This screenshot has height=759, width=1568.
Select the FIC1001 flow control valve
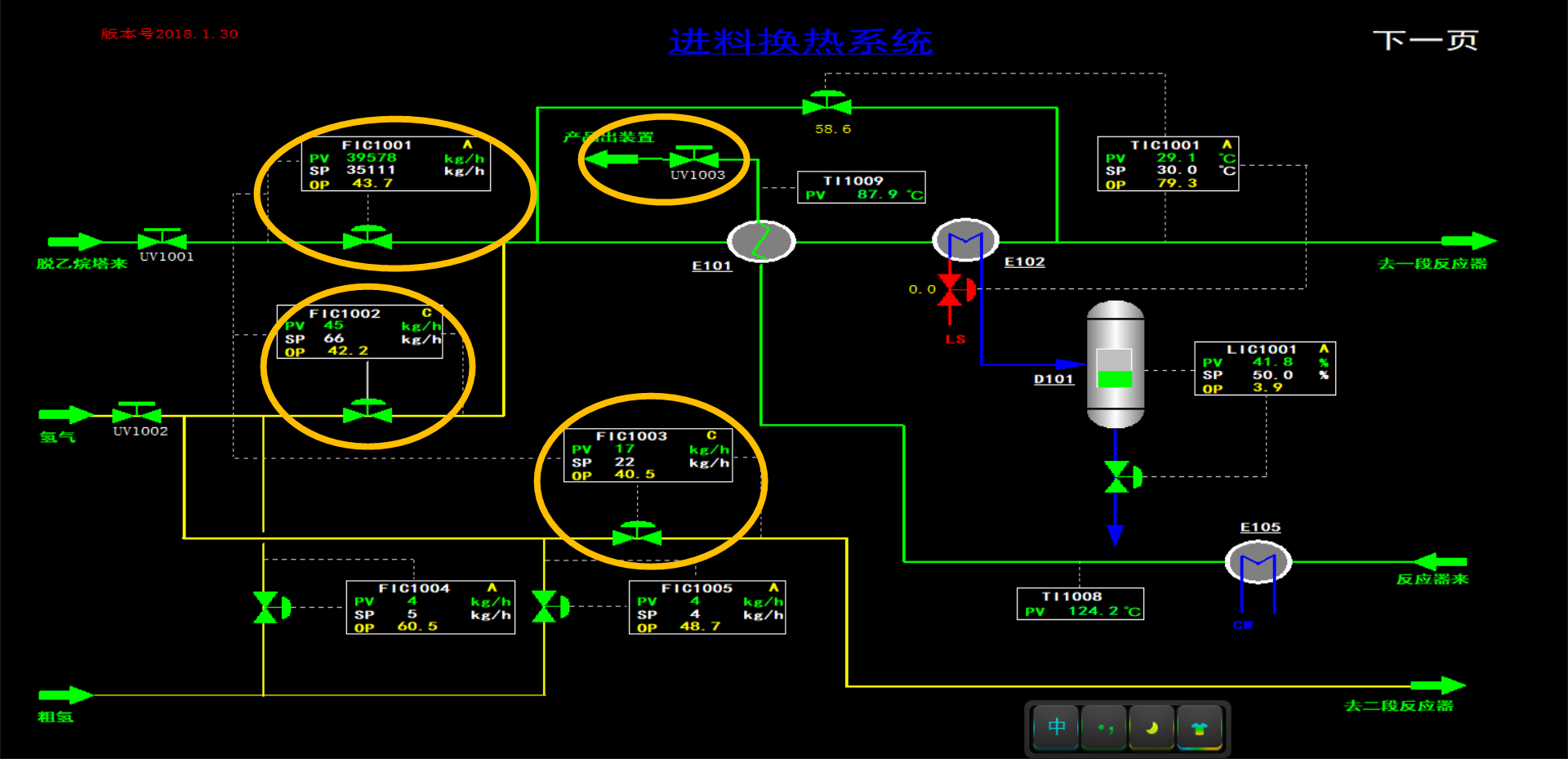point(367,239)
